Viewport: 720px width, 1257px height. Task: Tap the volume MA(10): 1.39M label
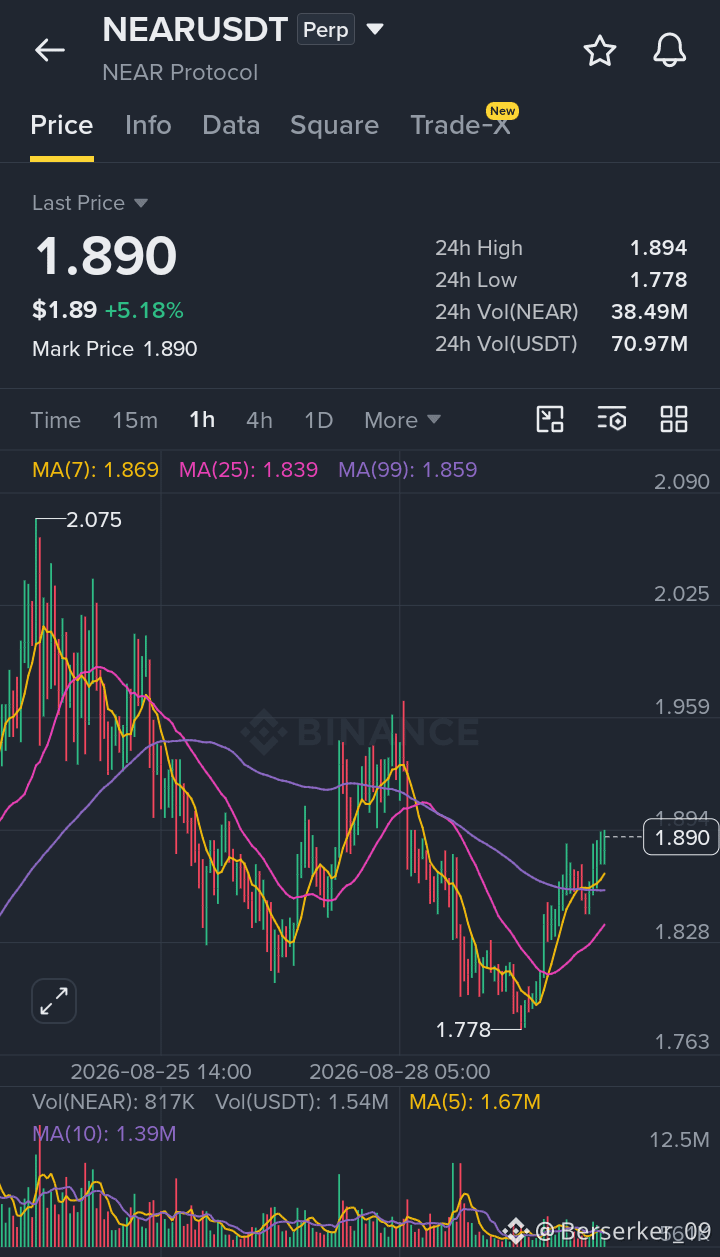coord(104,1133)
